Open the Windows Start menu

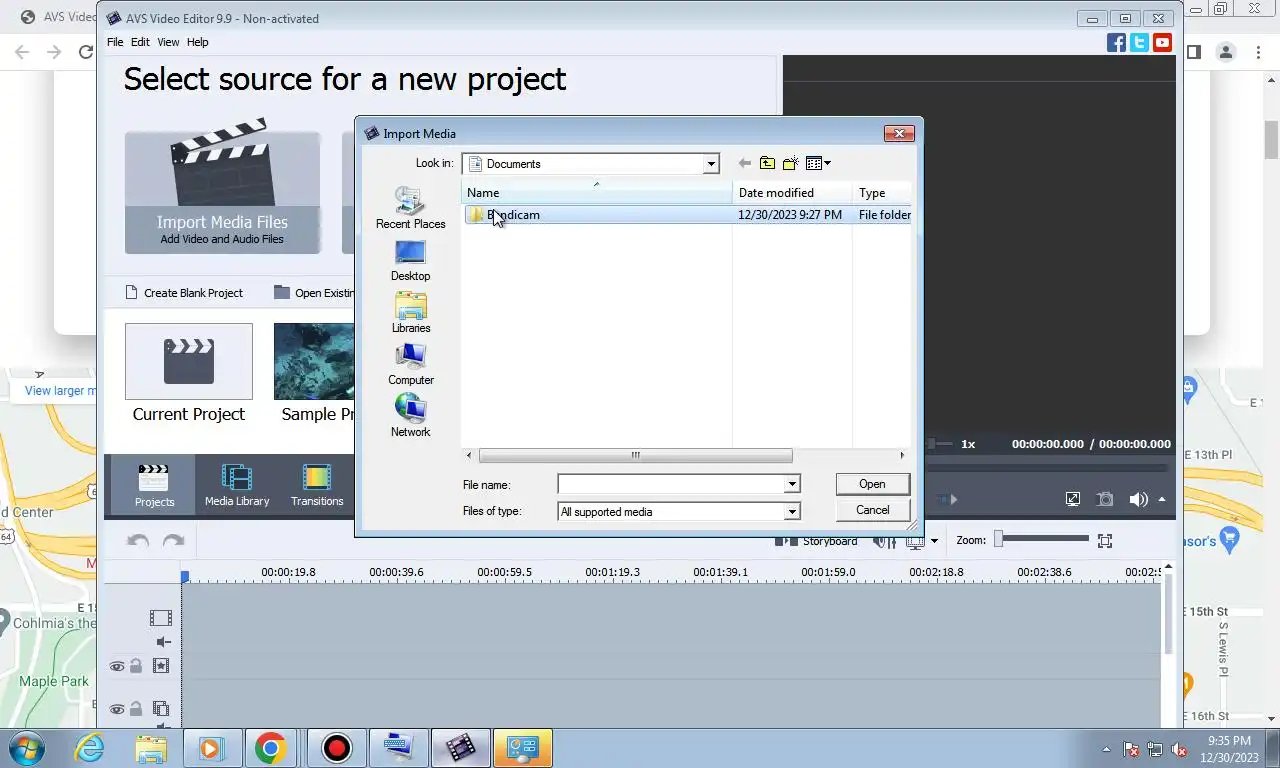pyautogui.click(x=25, y=748)
